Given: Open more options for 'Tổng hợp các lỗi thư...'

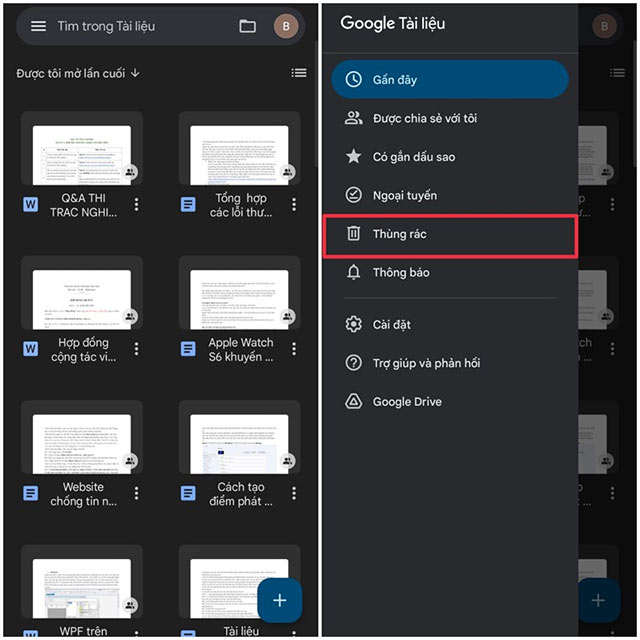Looking at the screenshot, I should [x=294, y=204].
